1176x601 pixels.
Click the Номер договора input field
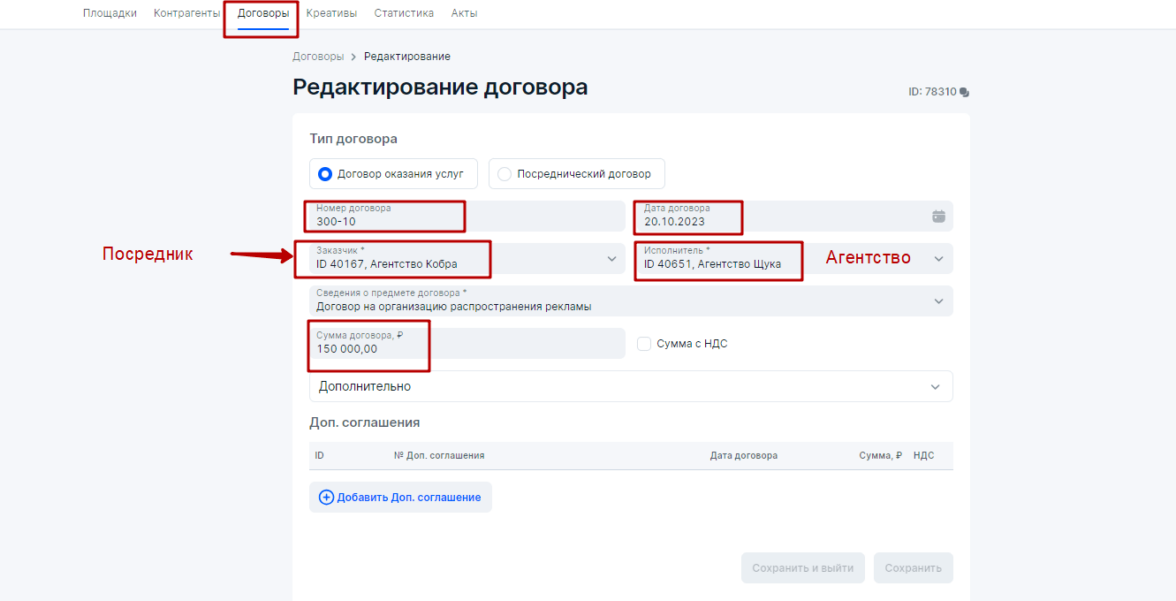pyautogui.click(x=466, y=216)
